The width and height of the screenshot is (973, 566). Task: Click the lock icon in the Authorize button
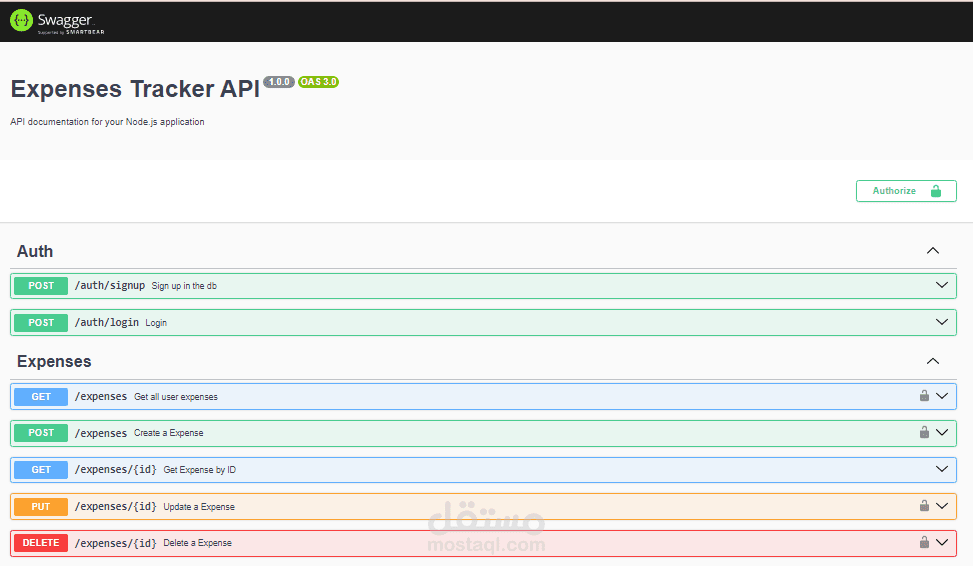tap(936, 191)
